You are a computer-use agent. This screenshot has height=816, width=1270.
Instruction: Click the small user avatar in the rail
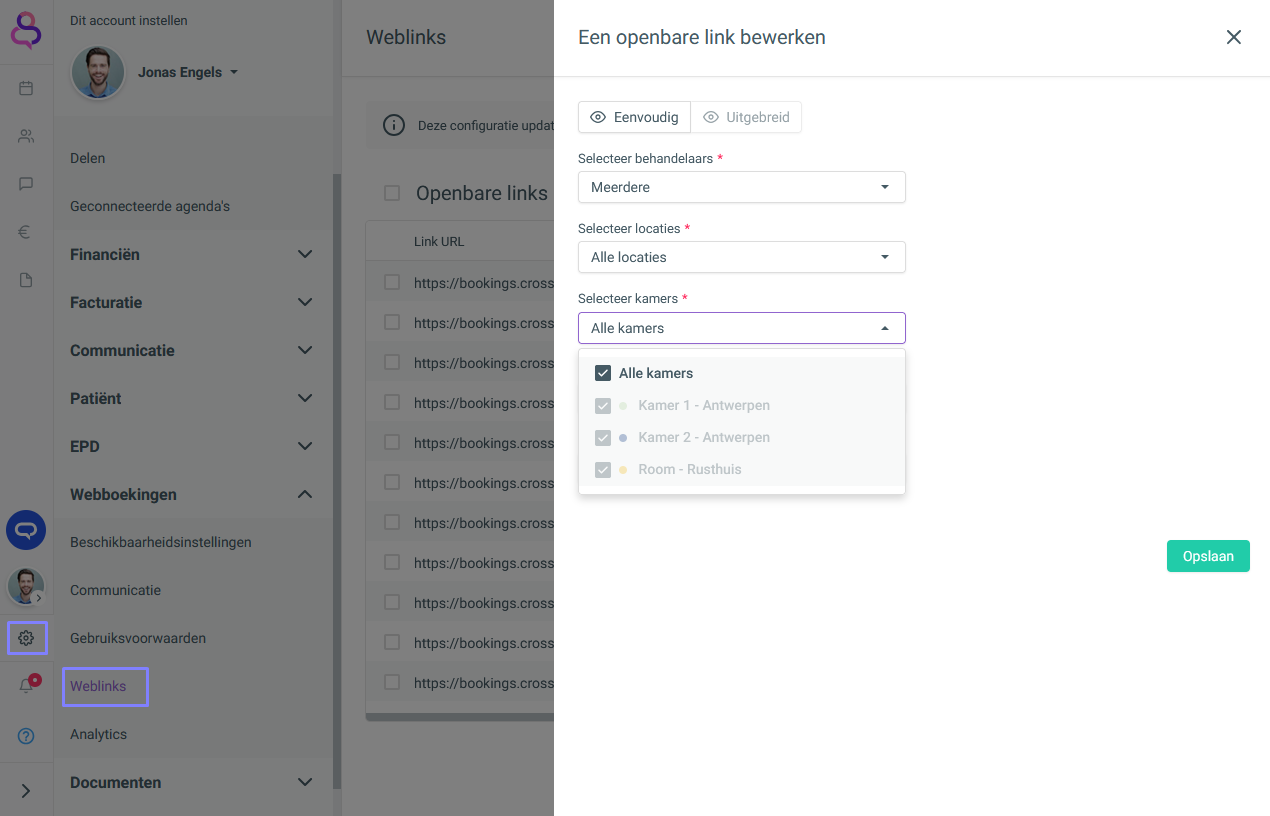(x=26, y=587)
